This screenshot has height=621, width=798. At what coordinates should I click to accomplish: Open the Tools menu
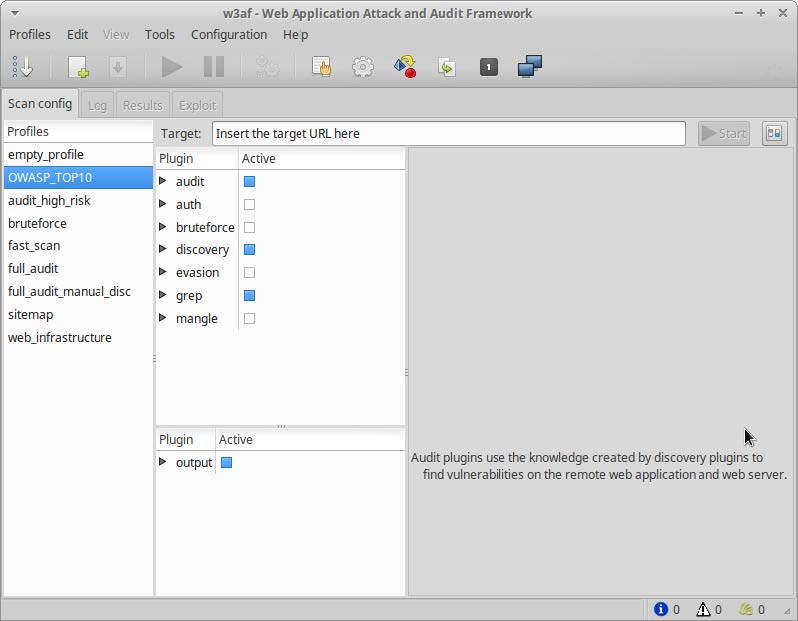coord(159,35)
